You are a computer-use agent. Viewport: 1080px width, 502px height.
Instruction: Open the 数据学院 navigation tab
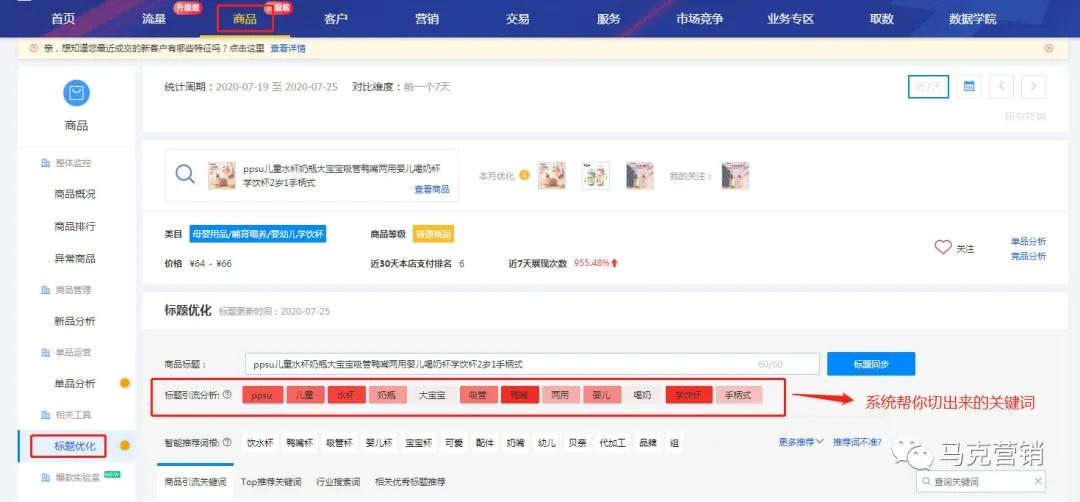tap(972, 19)
